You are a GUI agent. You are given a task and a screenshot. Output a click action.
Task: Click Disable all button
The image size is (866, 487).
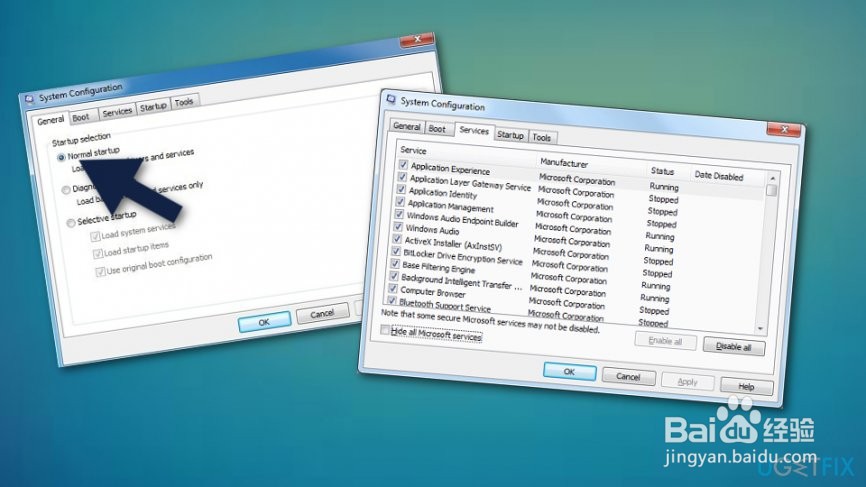[733, 347]
